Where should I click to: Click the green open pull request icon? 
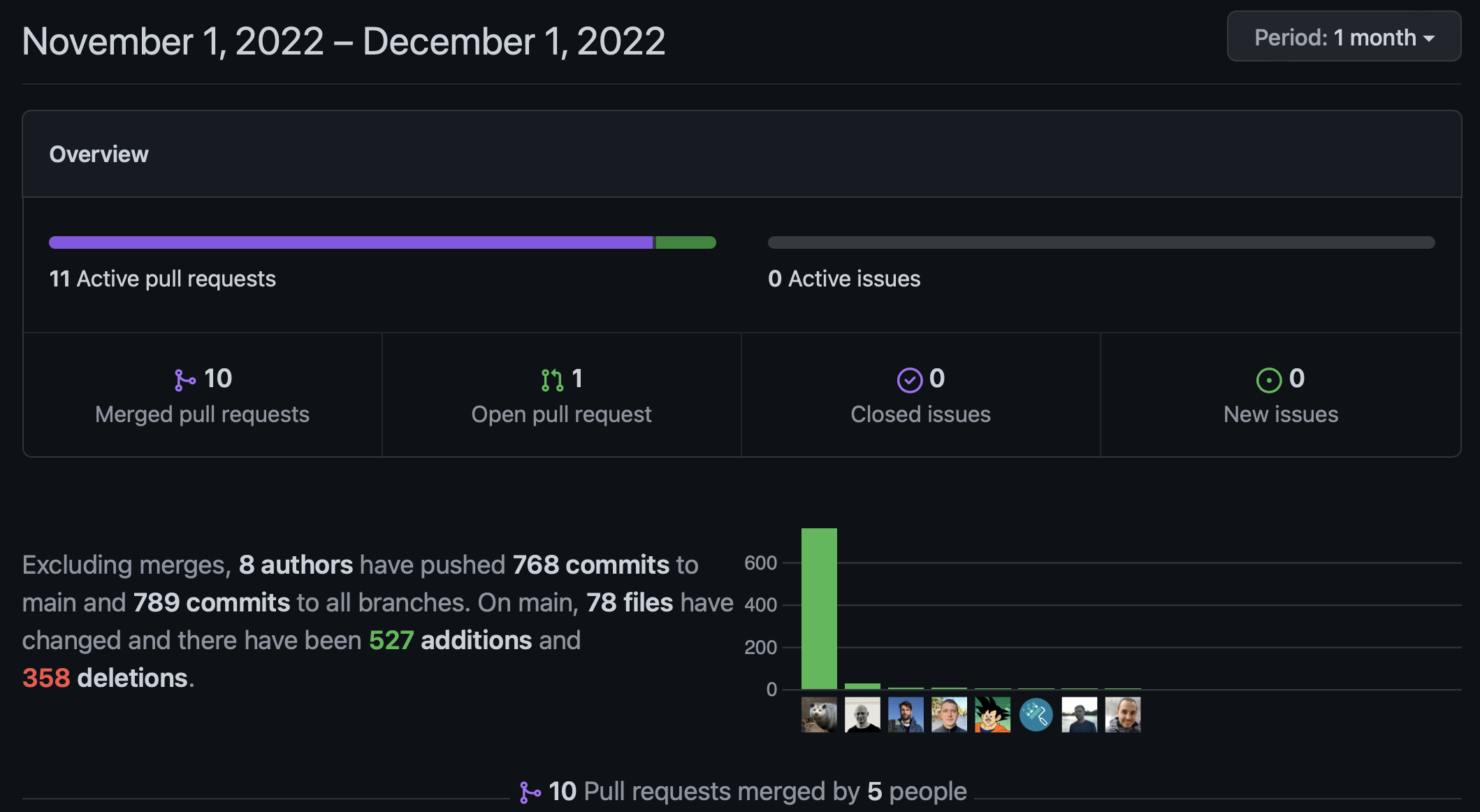click(552, 379)
